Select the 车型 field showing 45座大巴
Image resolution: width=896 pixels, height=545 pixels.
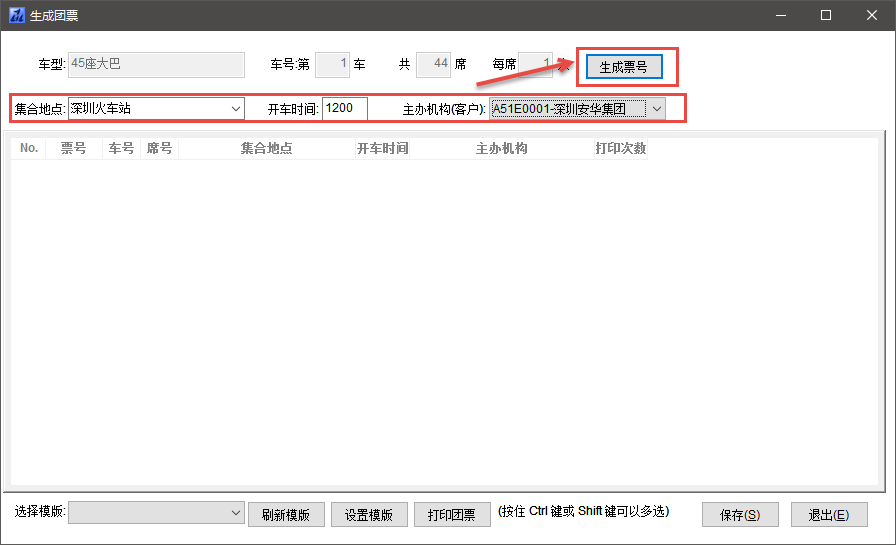tap(156, 65)
